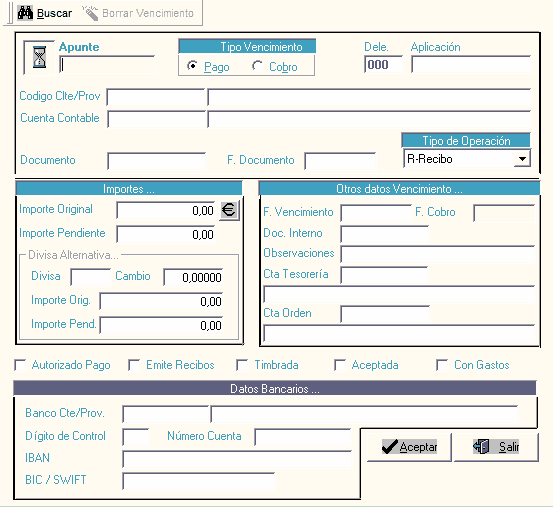Toggle the Timbrada checkbox

click(242, 365)
